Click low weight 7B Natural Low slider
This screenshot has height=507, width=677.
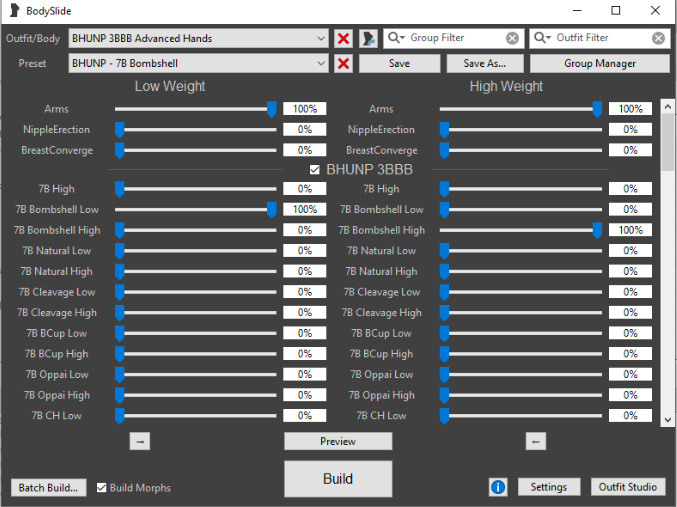click(196, 251)
